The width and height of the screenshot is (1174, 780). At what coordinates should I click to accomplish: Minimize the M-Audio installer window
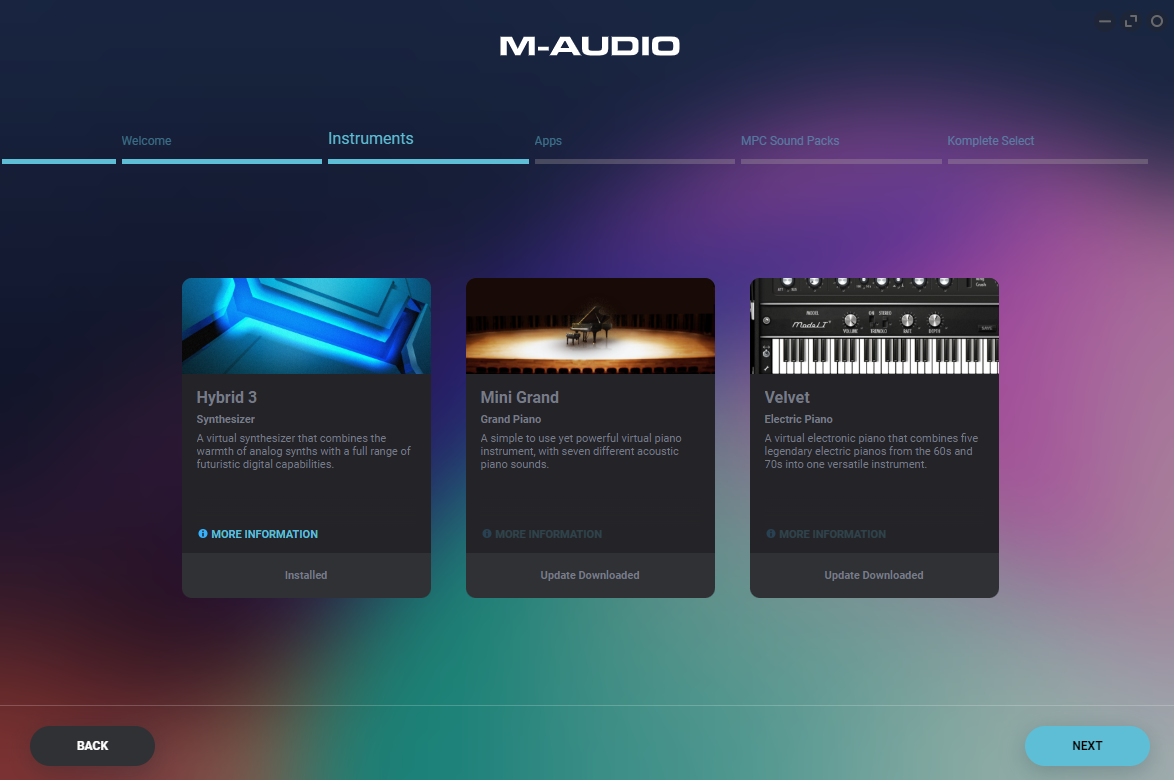1104,21
